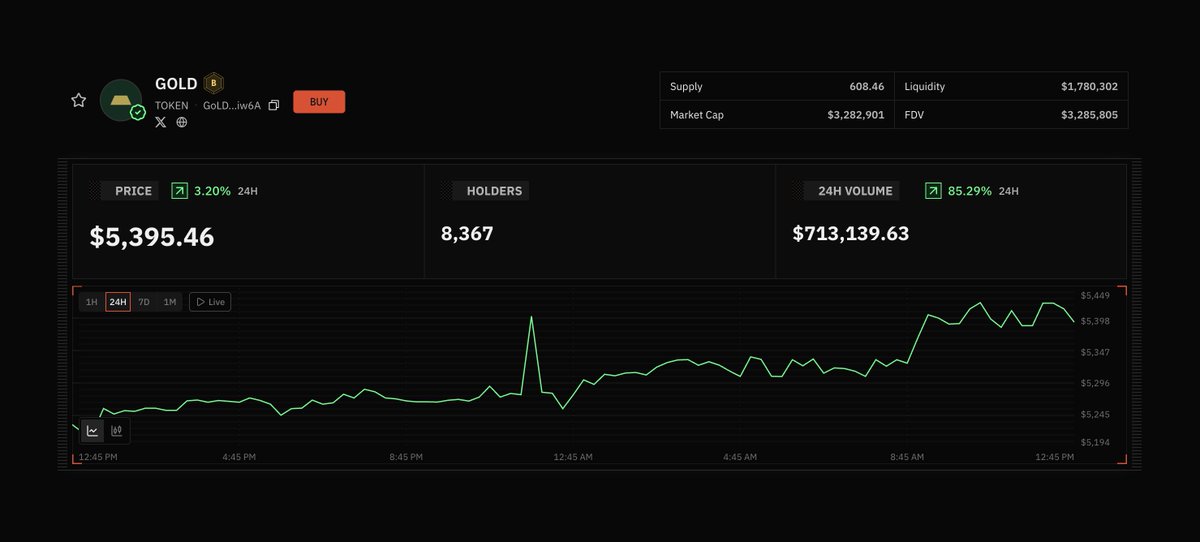Add GOLD to favorites with star icon
The height and width of the screenshot is (542, 1200).
(x=78, y=101)
